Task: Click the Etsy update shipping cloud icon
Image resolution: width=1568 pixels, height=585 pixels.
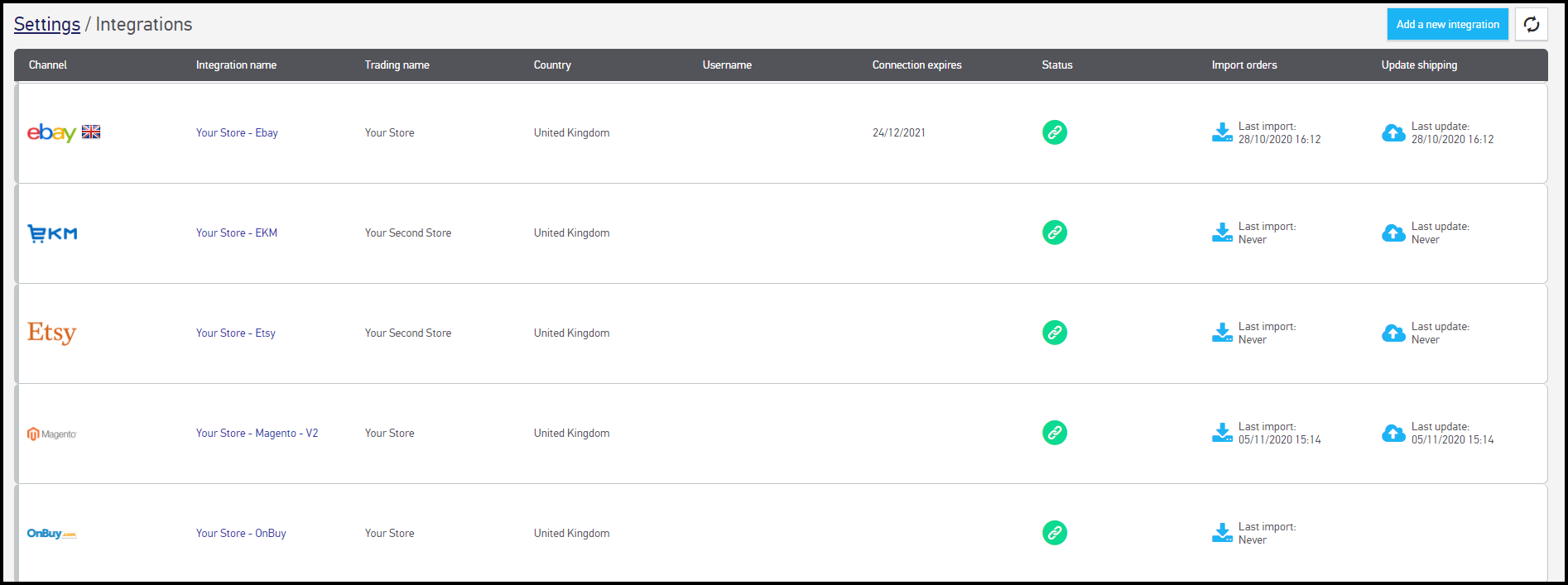Action: 1392,333
